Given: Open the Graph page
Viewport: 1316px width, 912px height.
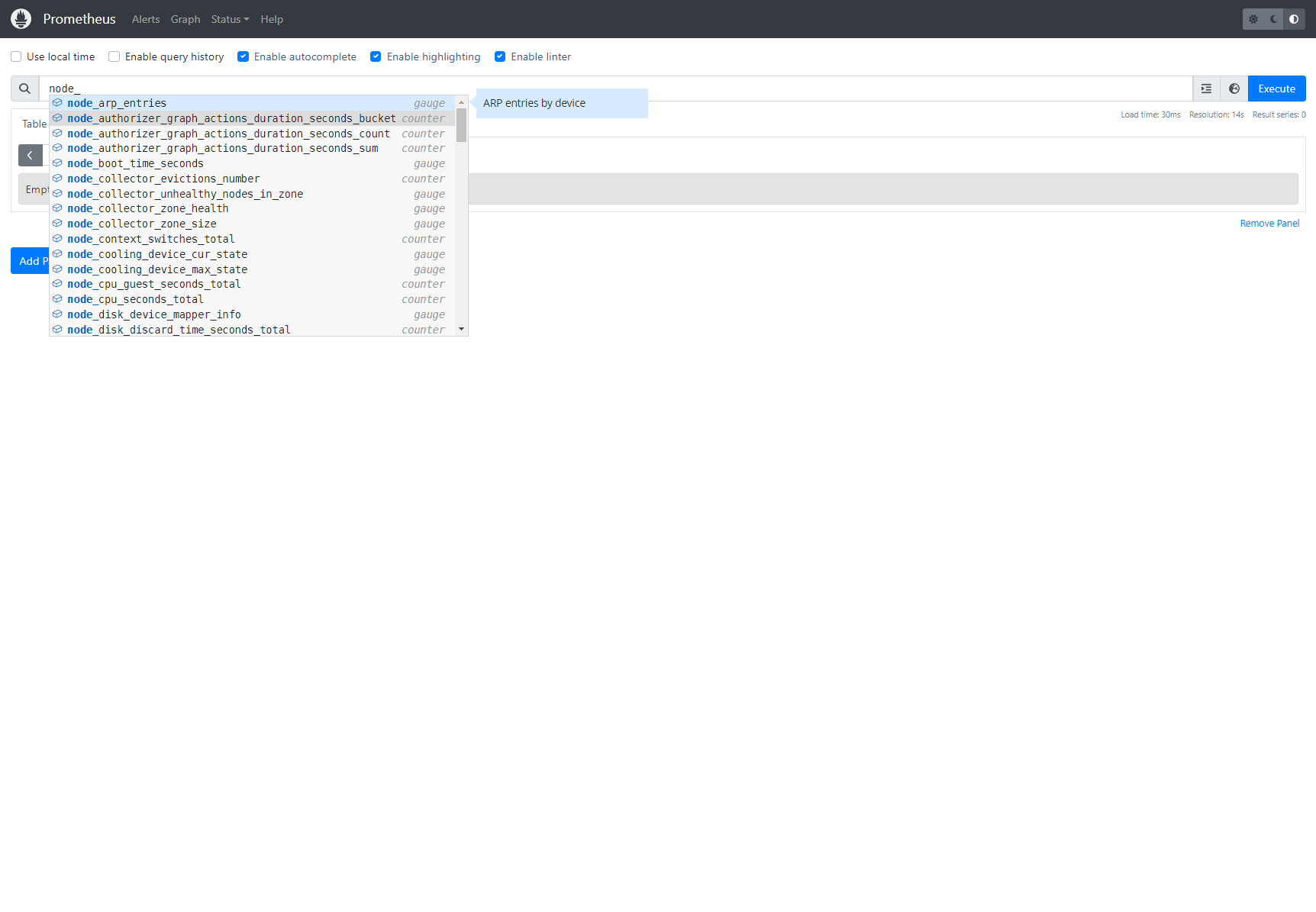Looking at the screenshot, I should (185, 19).
